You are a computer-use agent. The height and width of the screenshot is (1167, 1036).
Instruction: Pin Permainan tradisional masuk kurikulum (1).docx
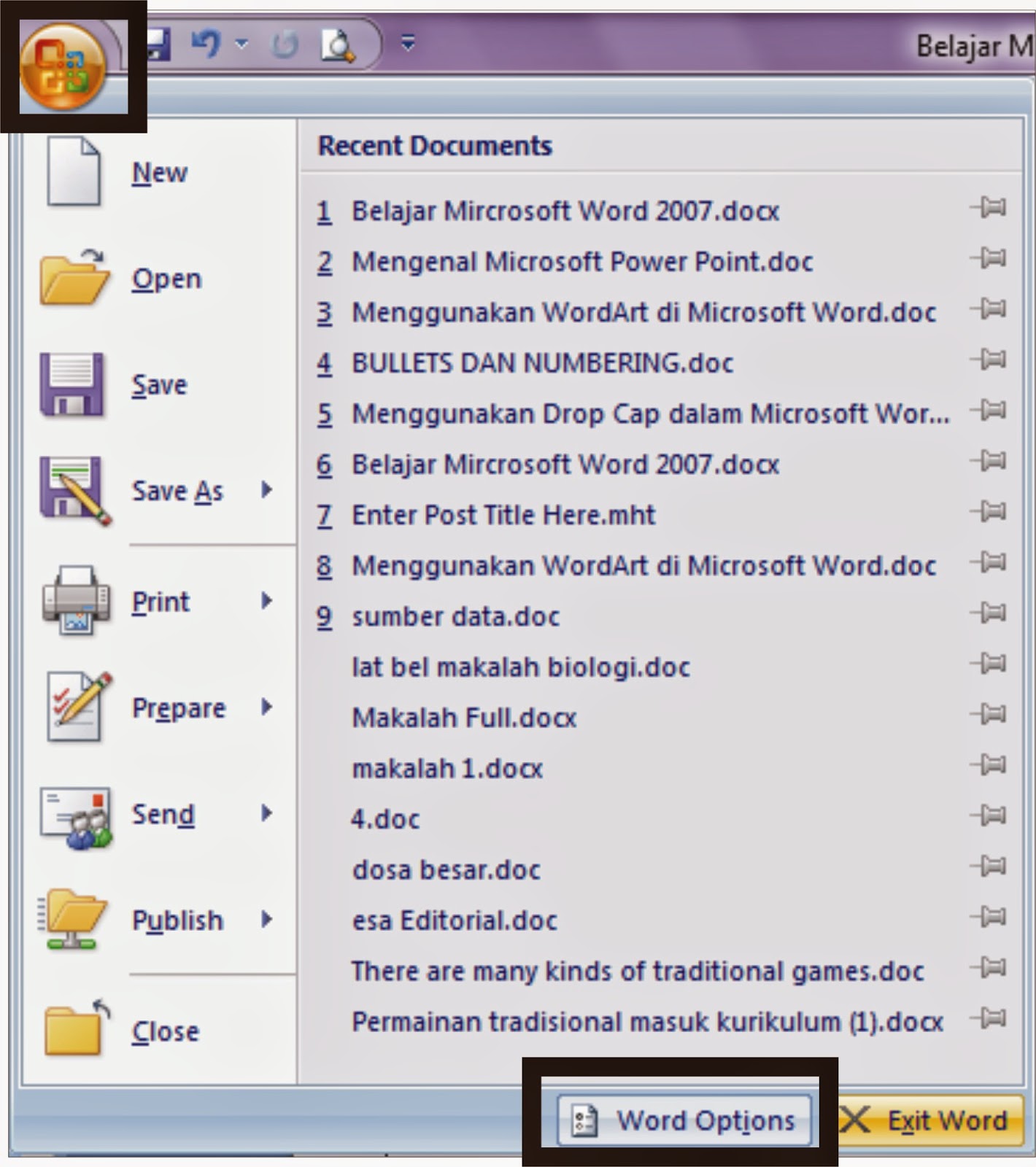point(989,1018)
